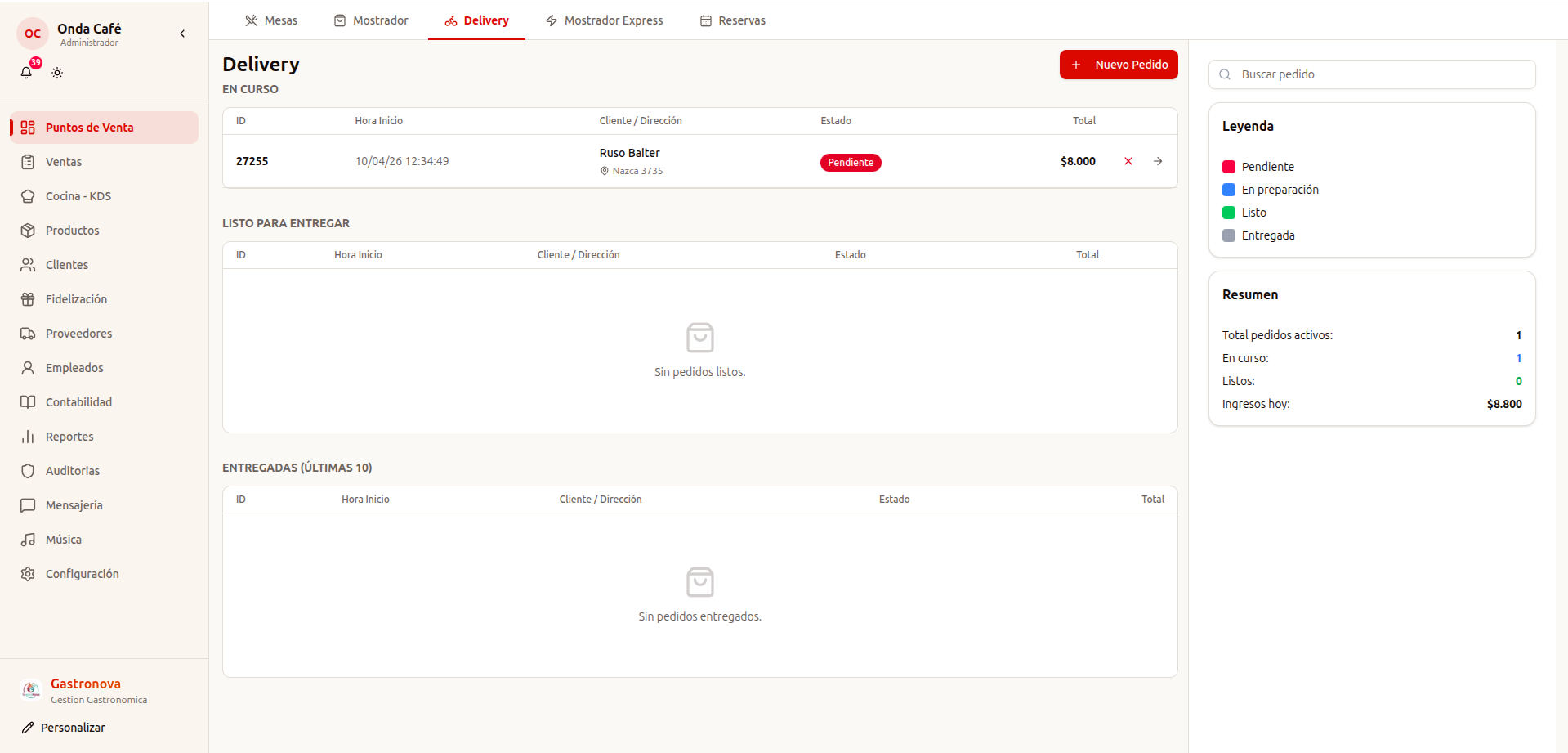Click the Proveedores truck icon

(28, 334)
